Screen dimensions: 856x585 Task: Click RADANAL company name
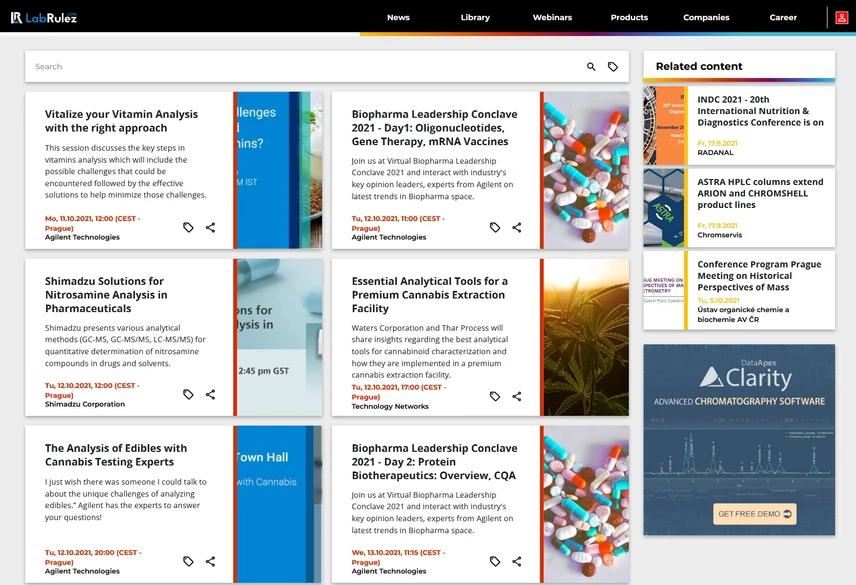(715, 153)
